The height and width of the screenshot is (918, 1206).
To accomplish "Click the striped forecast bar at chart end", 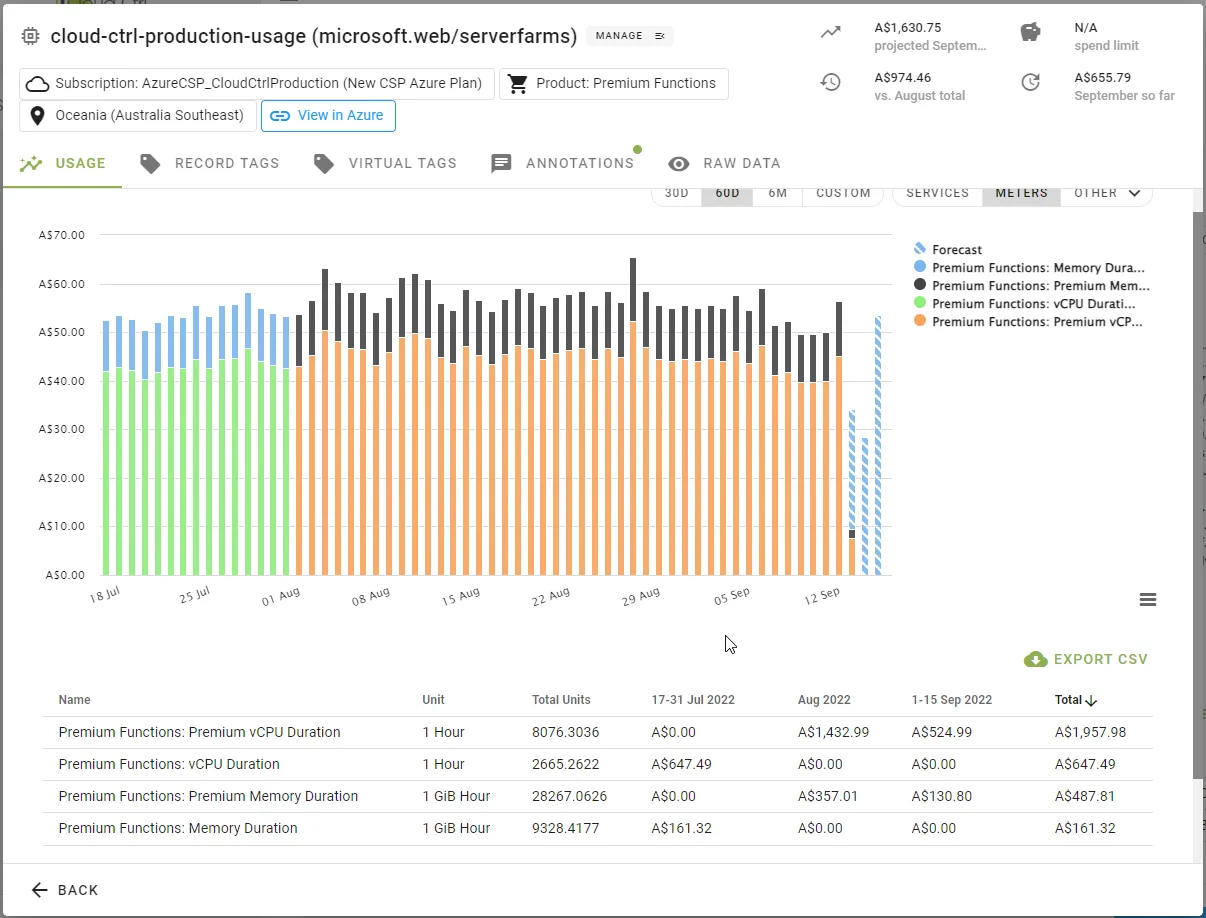I will tap(878, 446).
